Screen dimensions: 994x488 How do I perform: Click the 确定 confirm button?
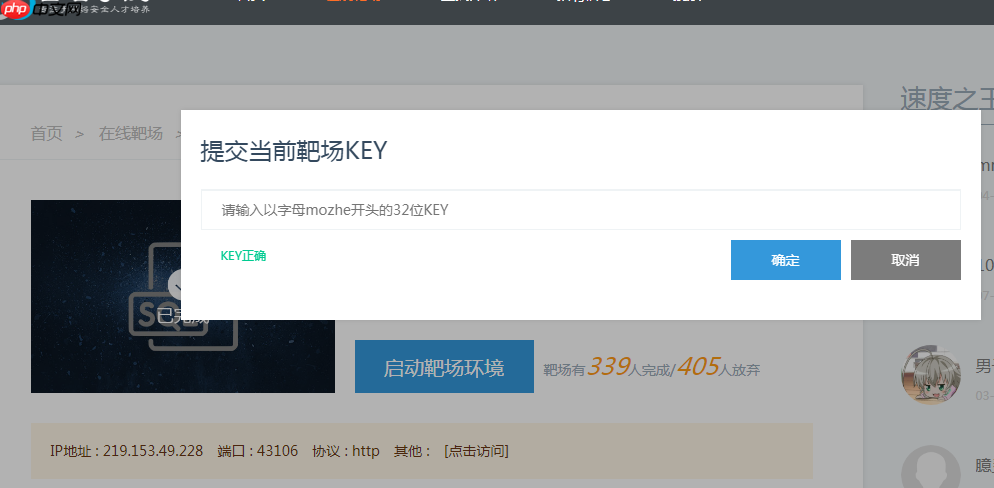785,260
